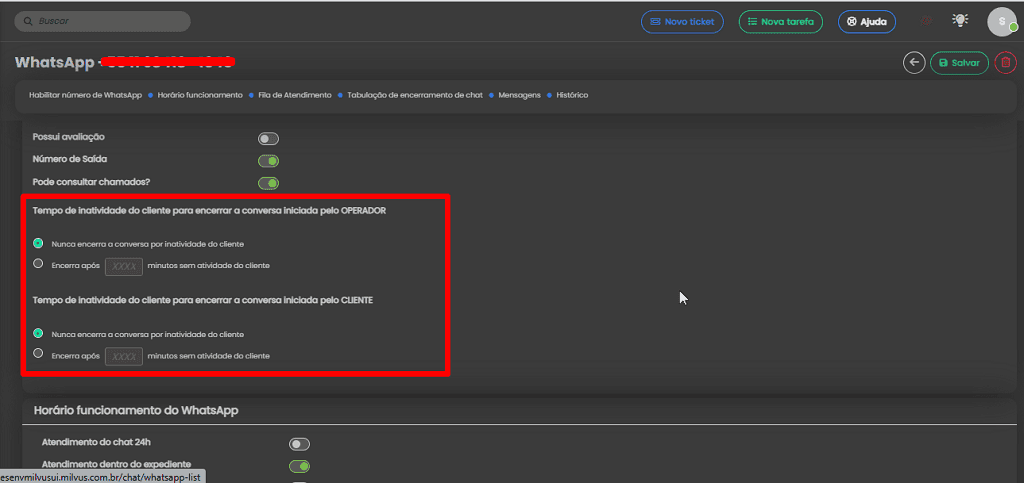Click the red trash delete icon

1005,63
